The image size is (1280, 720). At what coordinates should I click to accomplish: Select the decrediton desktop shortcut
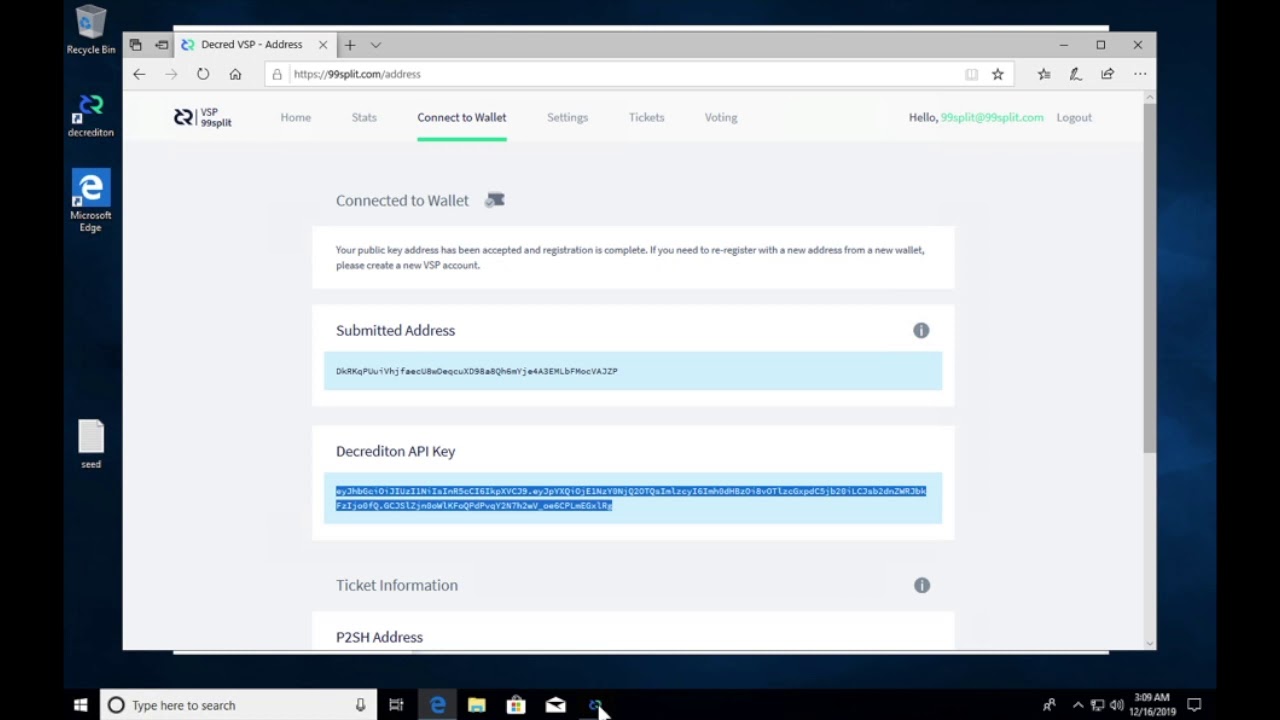point(91,116)
